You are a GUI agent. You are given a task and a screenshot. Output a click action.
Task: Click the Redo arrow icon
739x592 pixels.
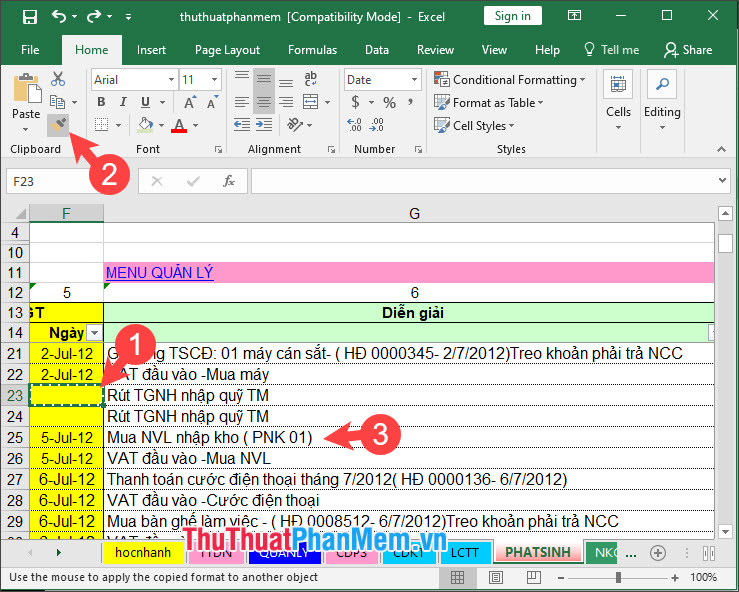coord(94,16)
